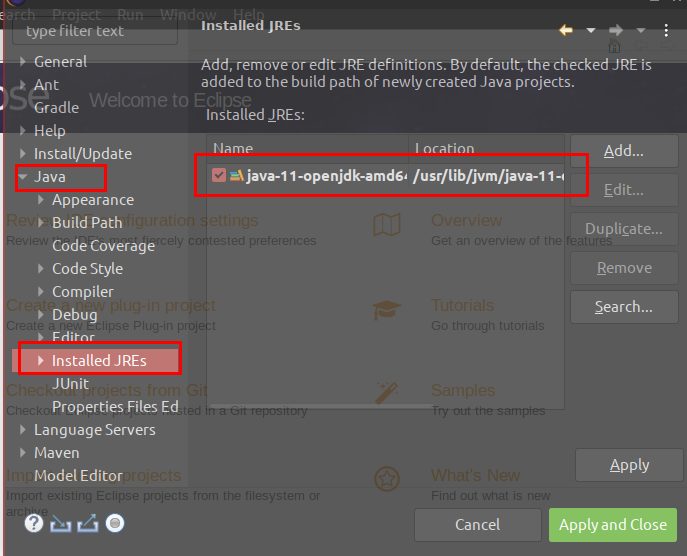
Task: Sort by the Location column header
Action: point(486,148)
